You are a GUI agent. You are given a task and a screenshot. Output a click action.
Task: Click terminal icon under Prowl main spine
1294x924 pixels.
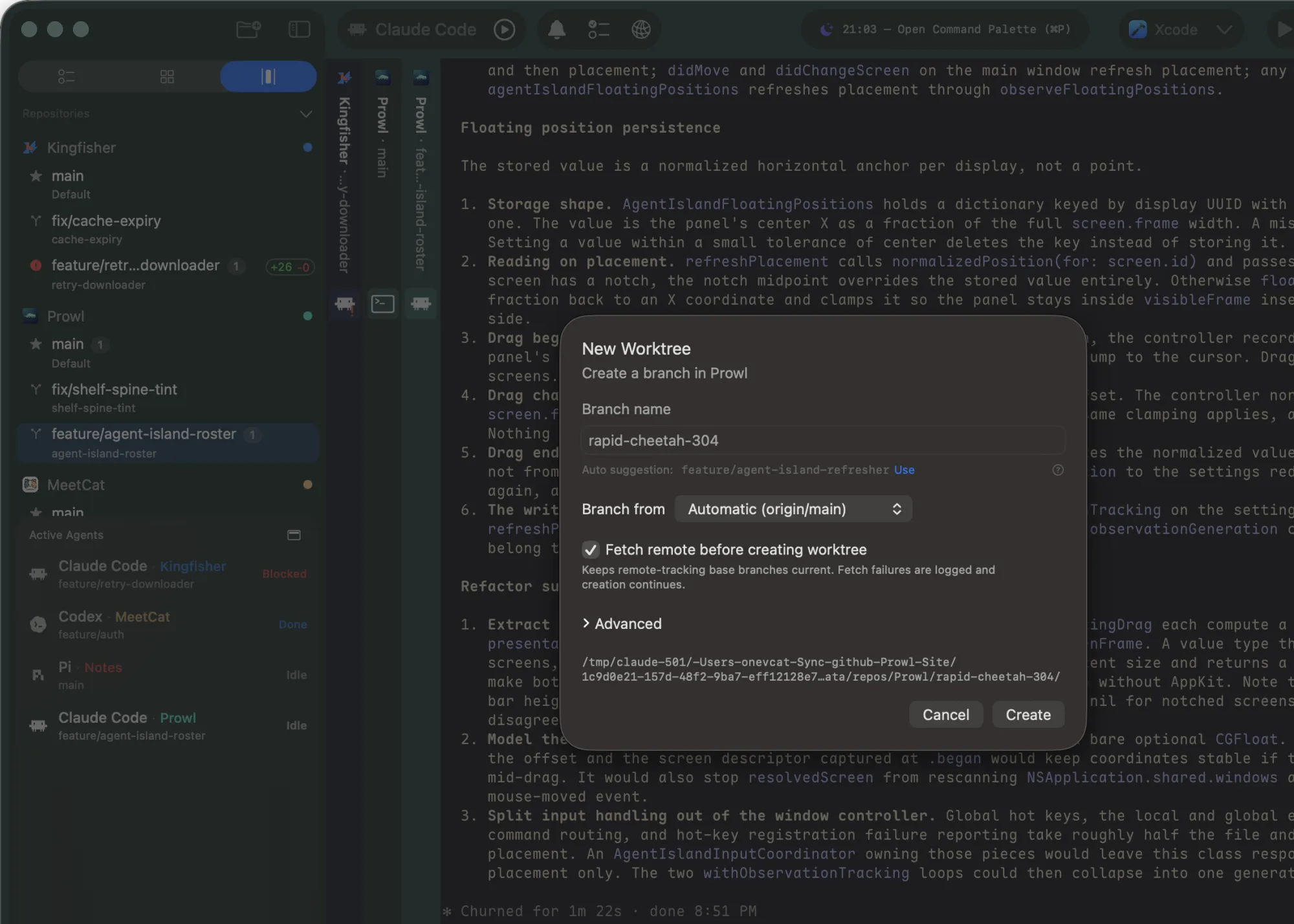pyautogui.click(x=382, y=303)
